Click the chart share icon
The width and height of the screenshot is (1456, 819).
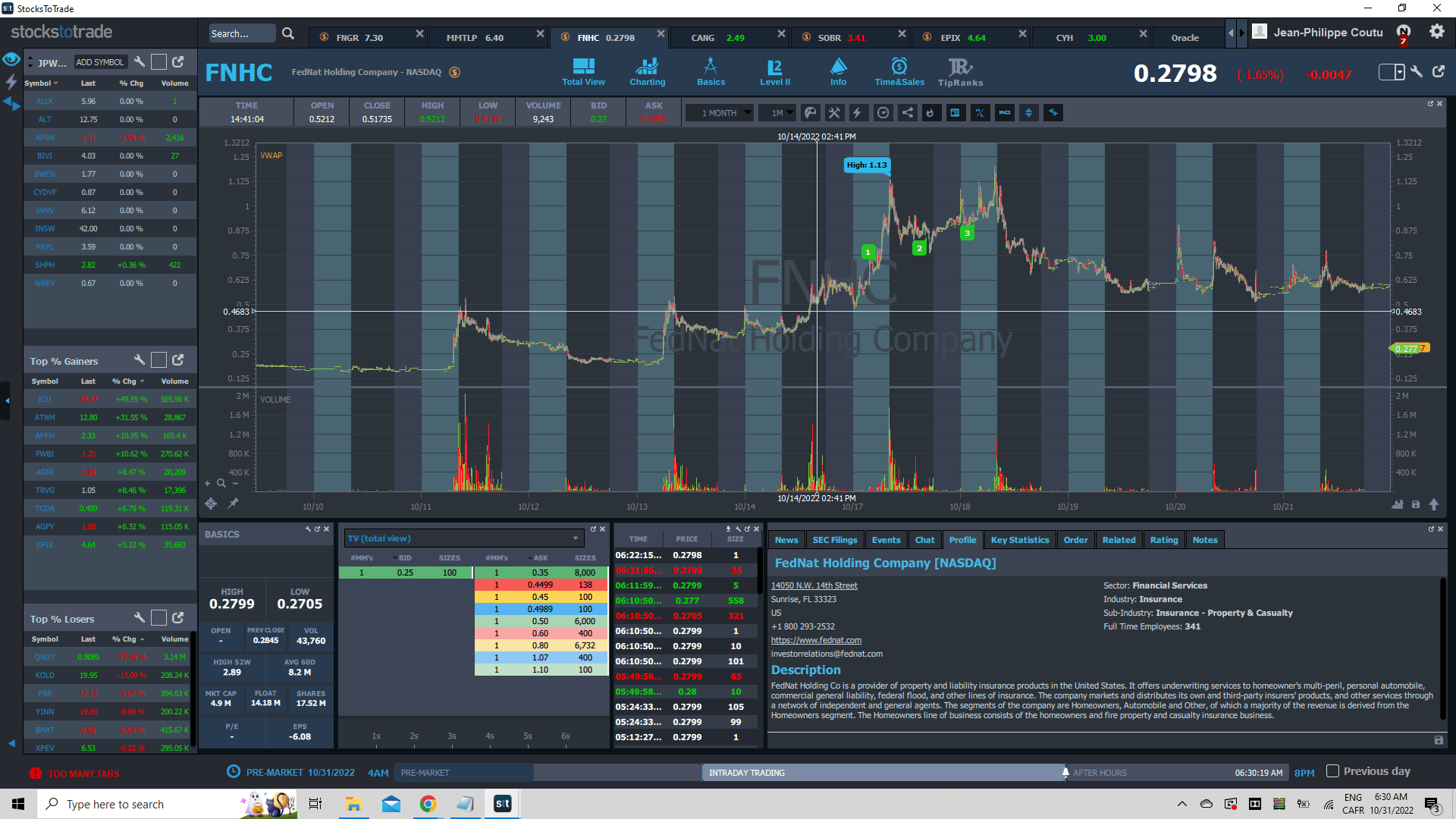[x=907, y=113]
